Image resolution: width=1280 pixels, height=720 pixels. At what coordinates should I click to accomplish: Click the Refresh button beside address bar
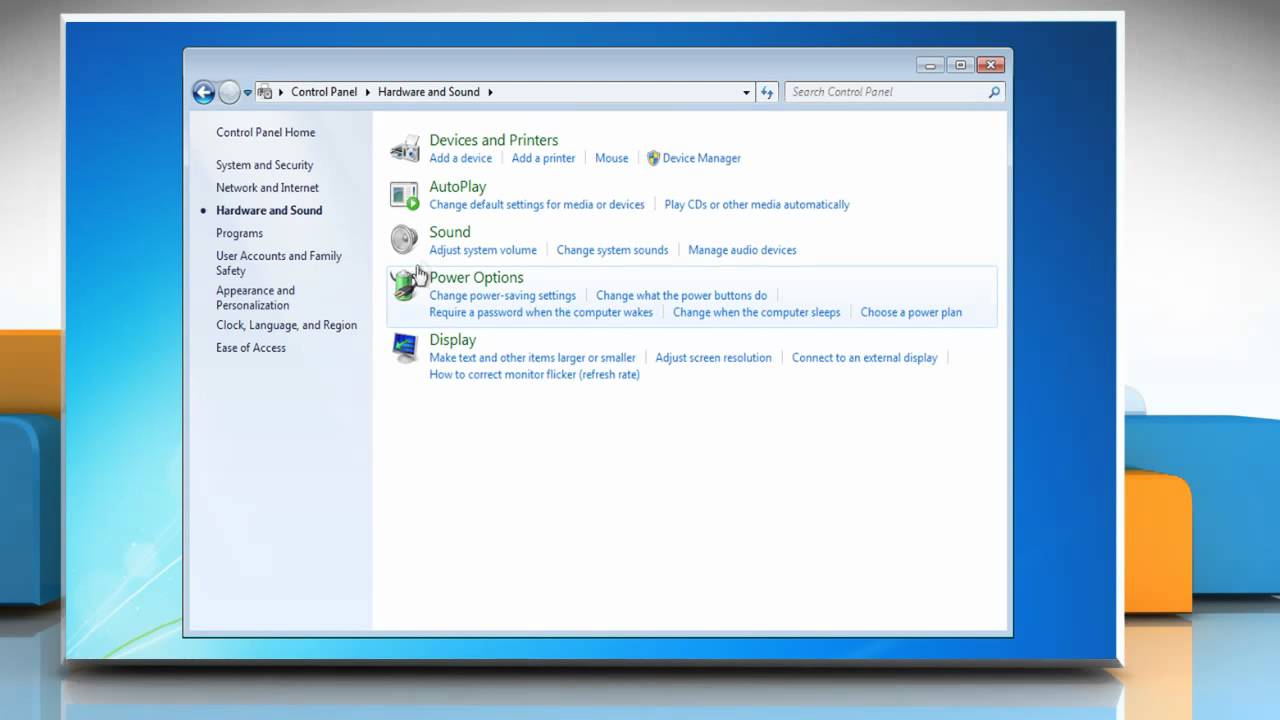[767, 92]
